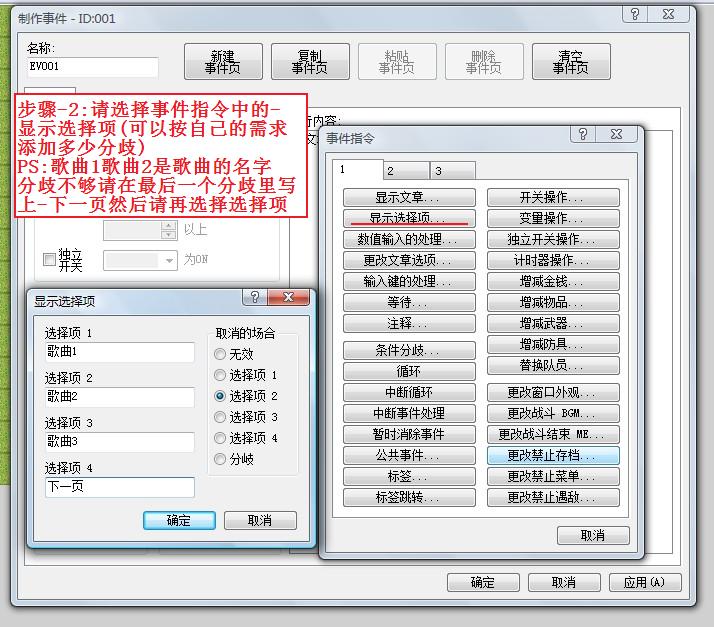This screenshot has width=714, height=627.
Task: Select 选择项 4 cancel radio
Action: pos(220,438)
